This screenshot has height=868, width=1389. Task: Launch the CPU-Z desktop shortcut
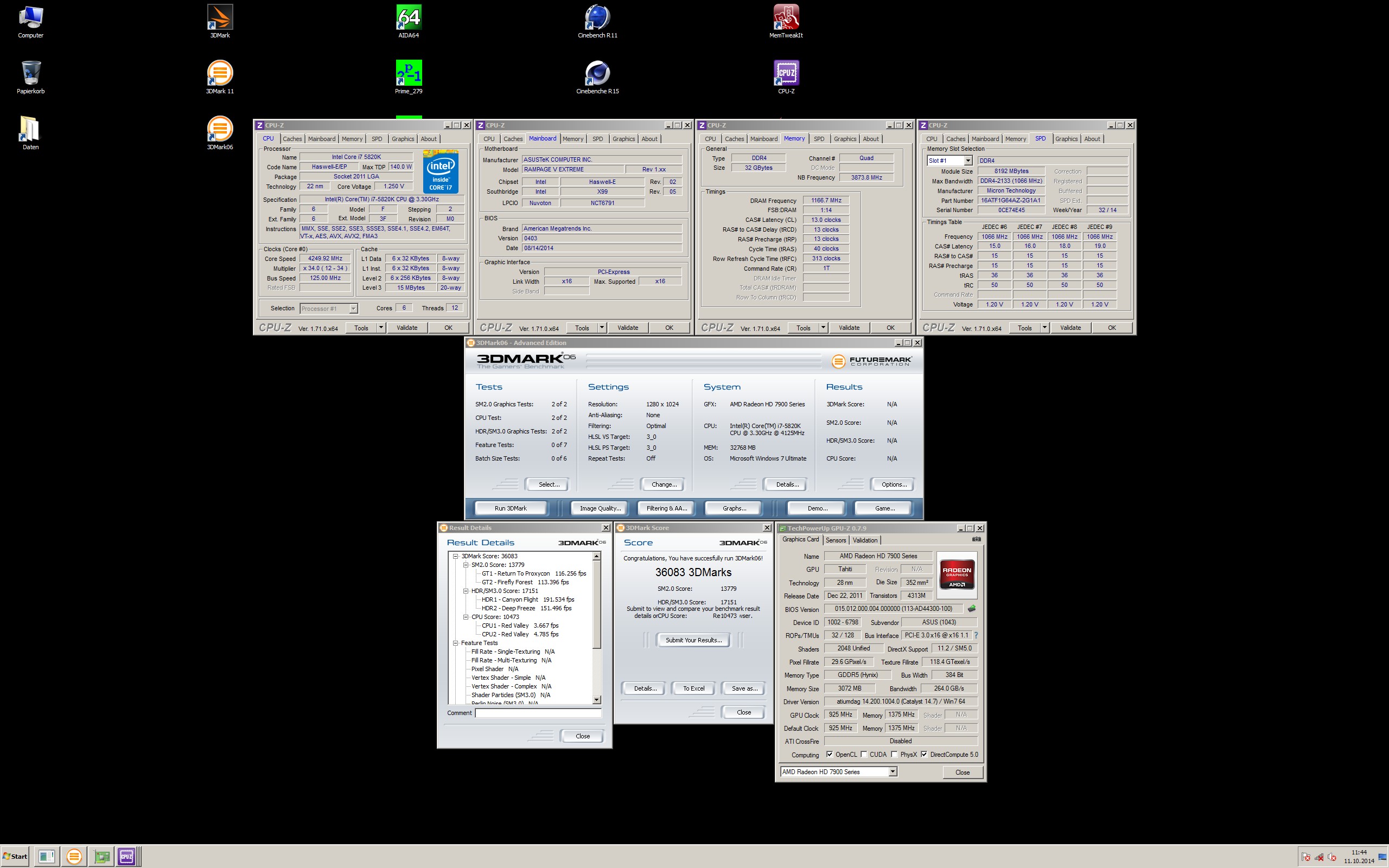[x=786, y=78]
